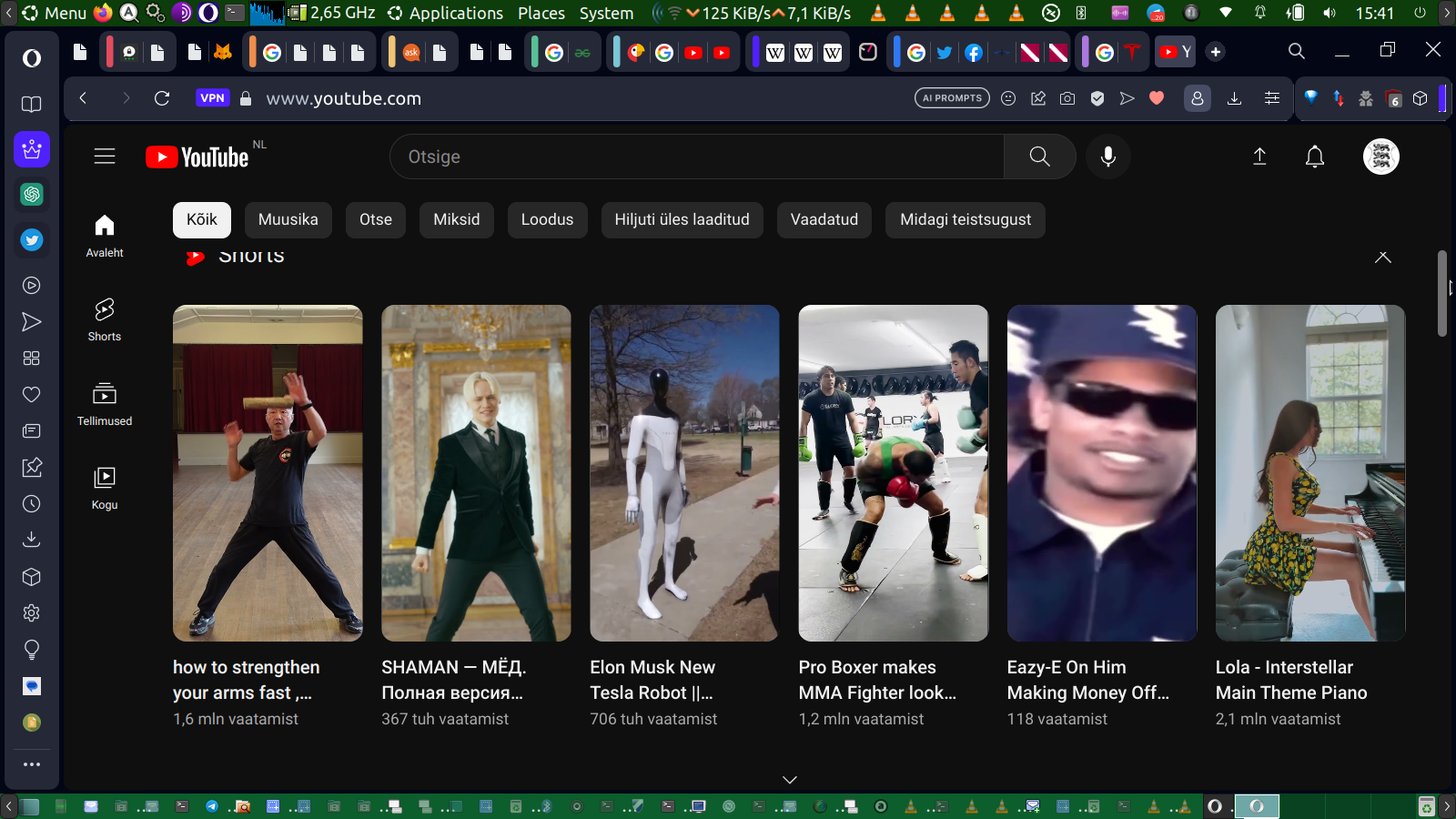Image resolution: width=1456 pixels, height=819 pixels.
Task: Open Tellimused subscriptions in the sidebar
Action: (x=105, y=404)
